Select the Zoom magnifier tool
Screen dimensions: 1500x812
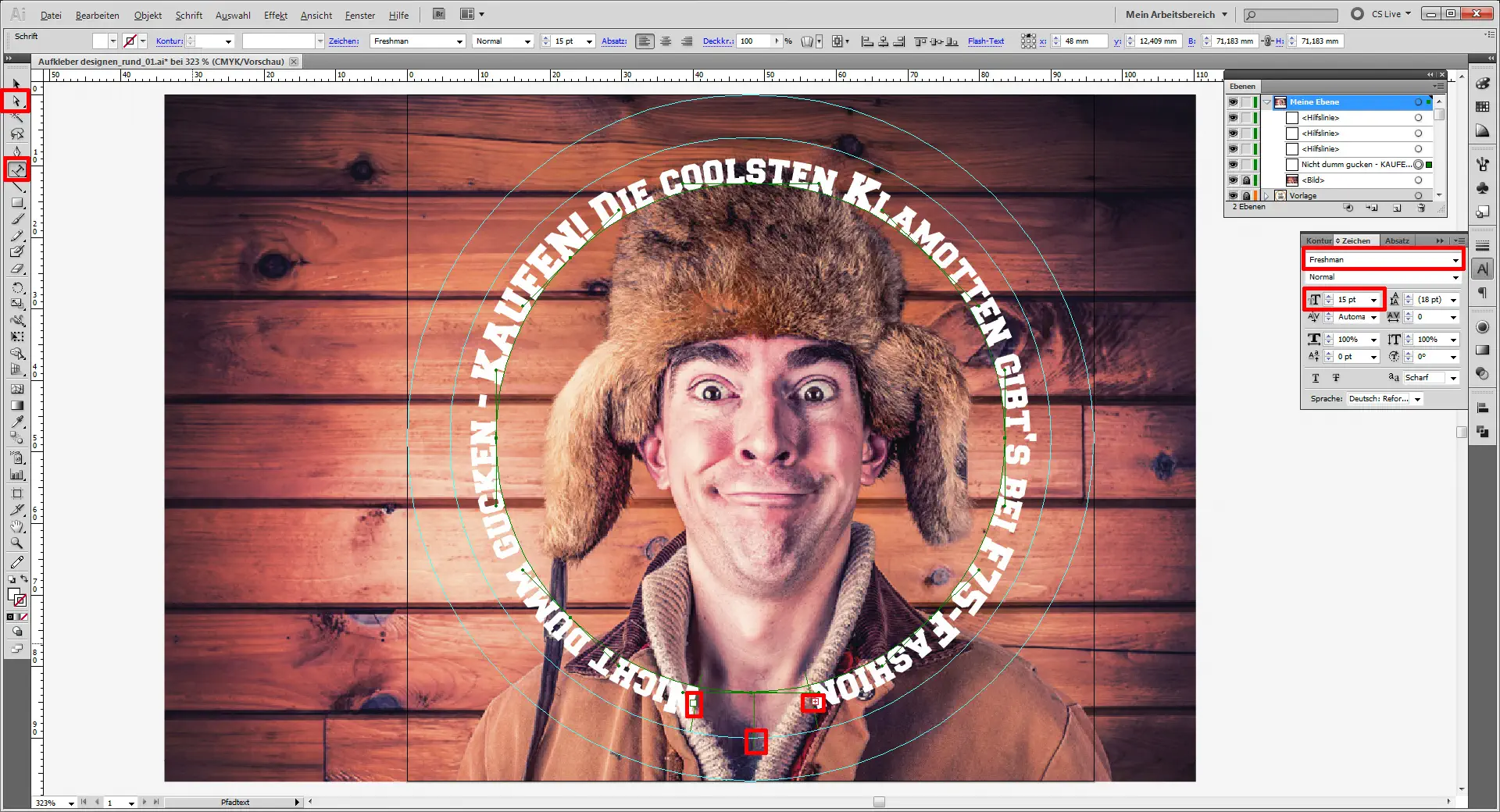pos(16,543)
